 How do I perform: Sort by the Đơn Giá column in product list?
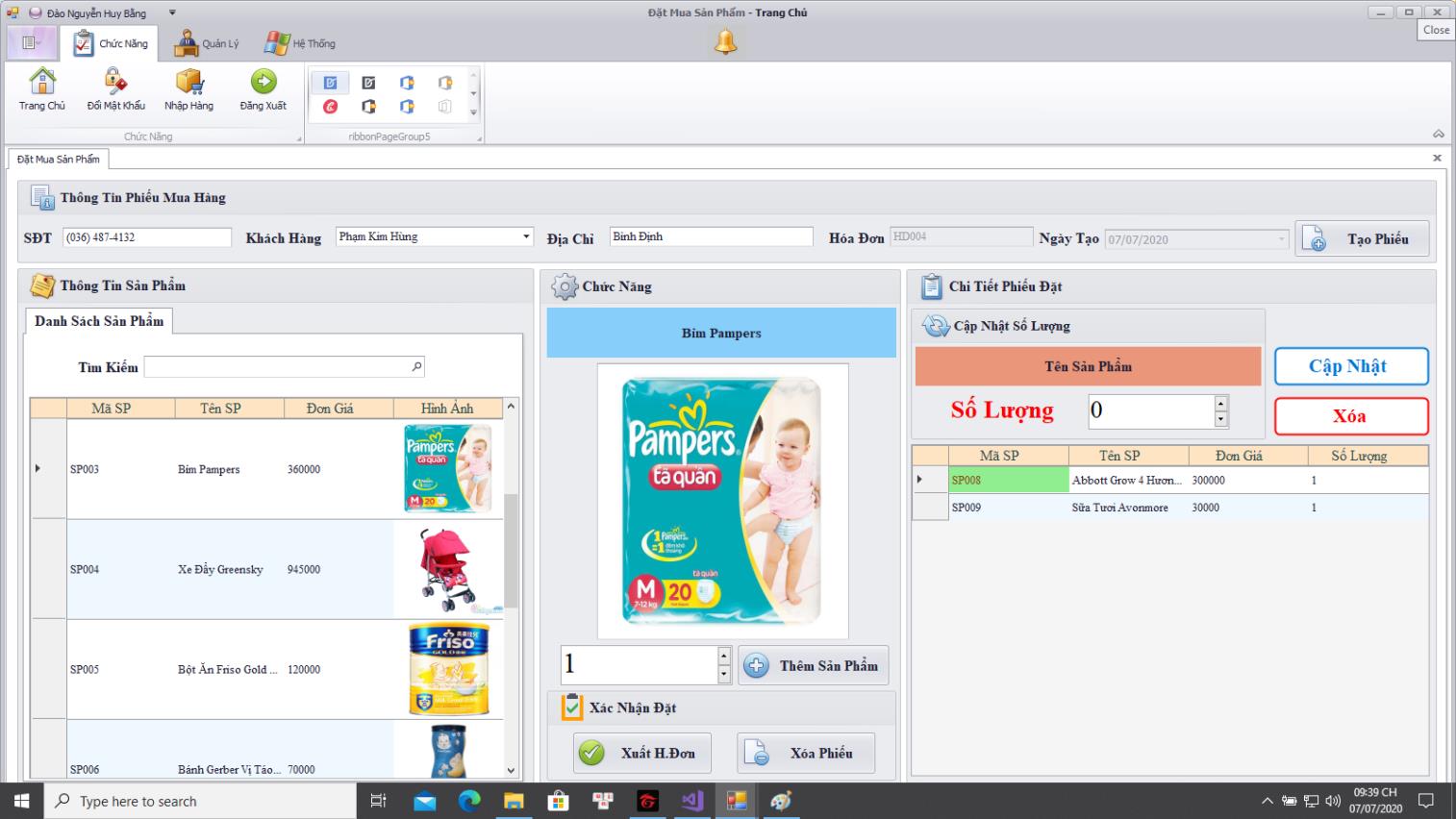[339, 409]
